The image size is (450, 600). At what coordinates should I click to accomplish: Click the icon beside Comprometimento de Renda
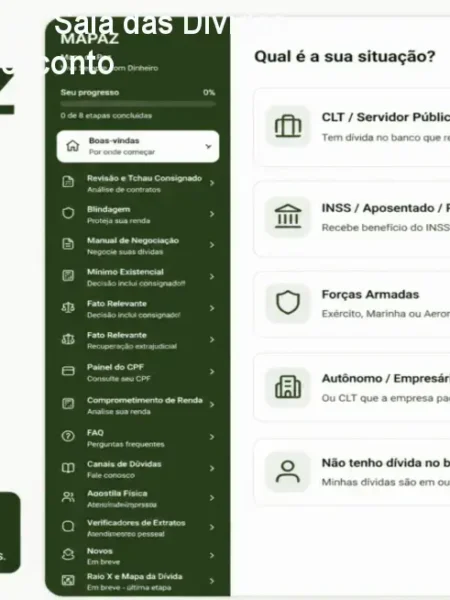coord(68,404)
